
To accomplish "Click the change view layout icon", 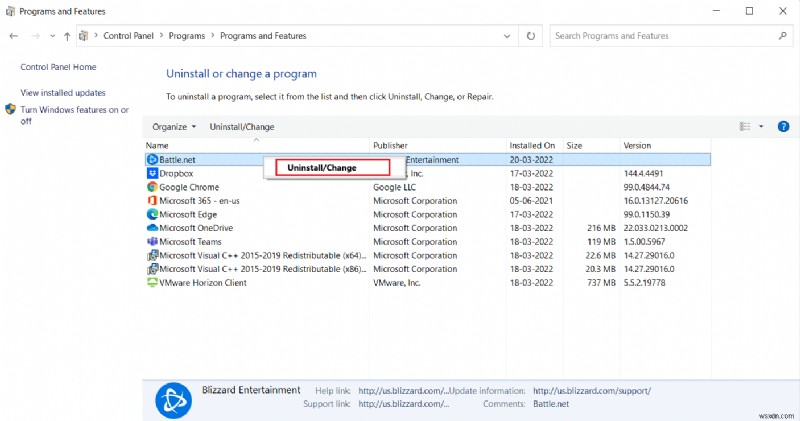I will point(745,127).
